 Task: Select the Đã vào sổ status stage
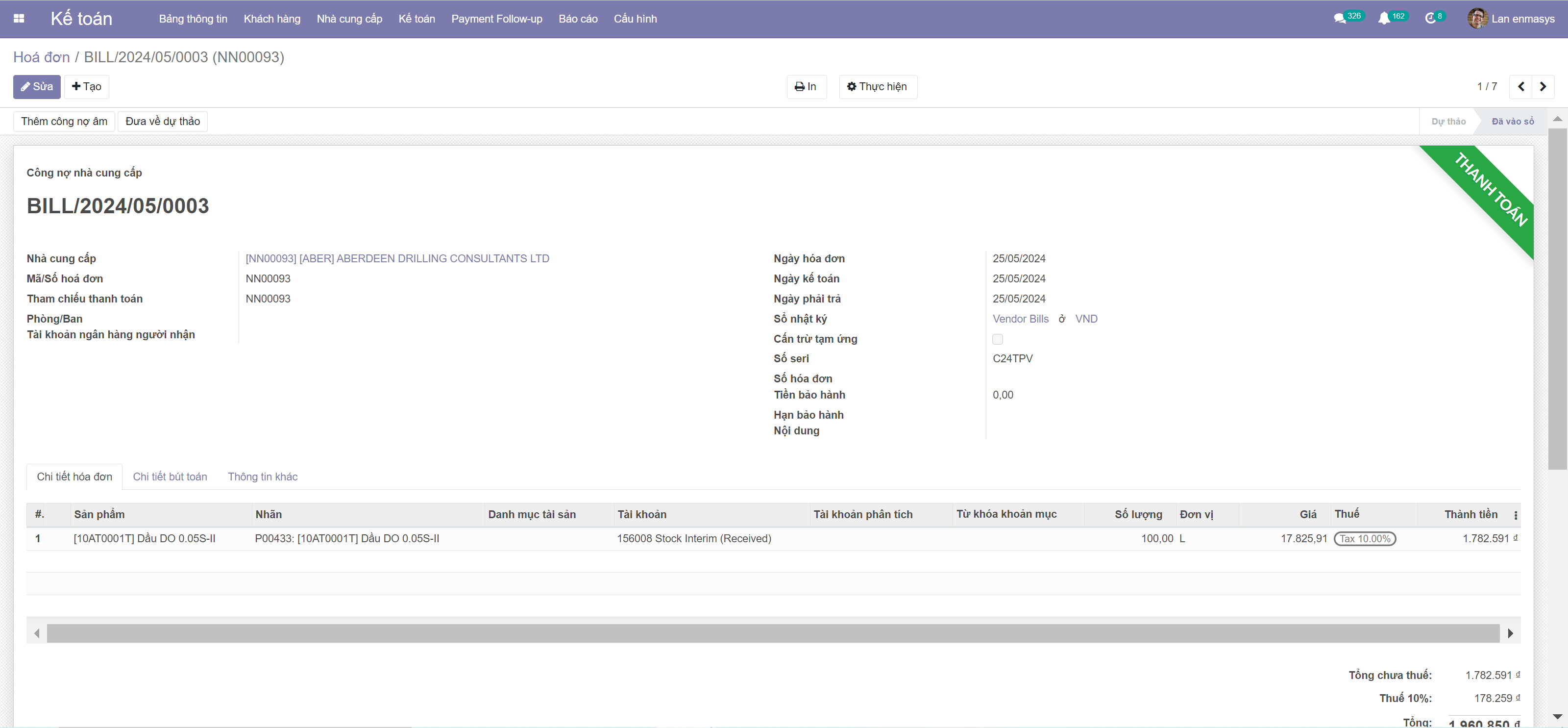pos(1512,121)
